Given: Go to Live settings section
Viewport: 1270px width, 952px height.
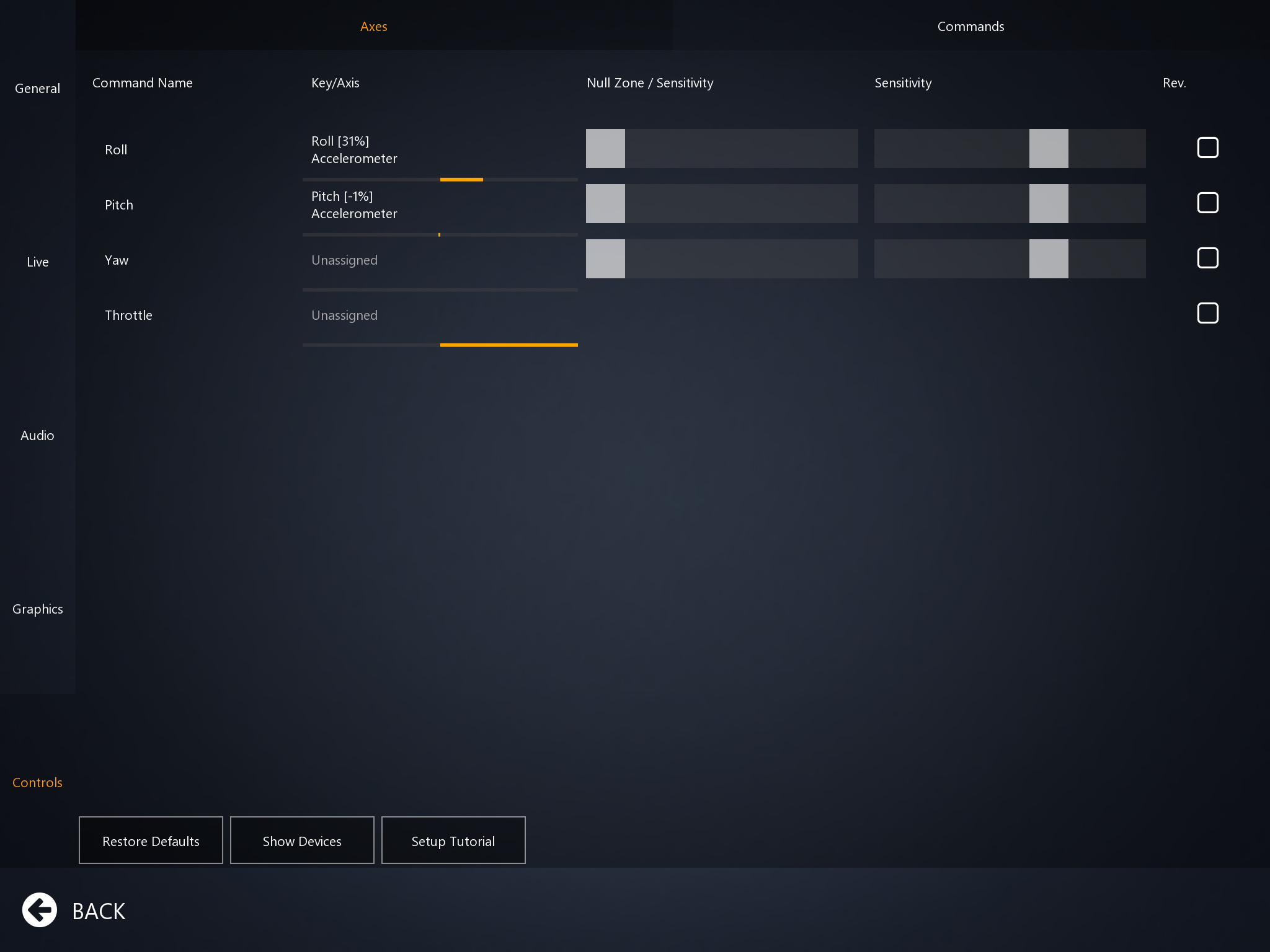Looking at the screenshot, I should [x=37, y=262].
